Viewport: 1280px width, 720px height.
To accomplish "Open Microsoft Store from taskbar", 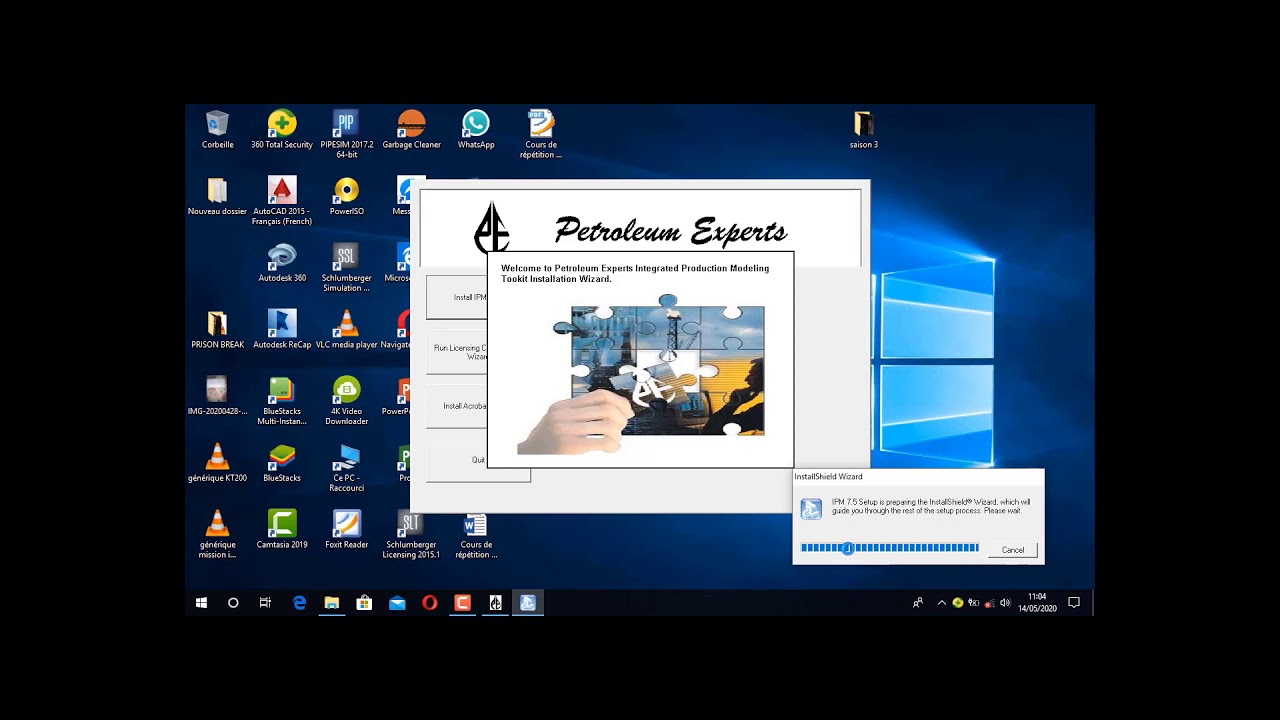I will coord(364,603).
